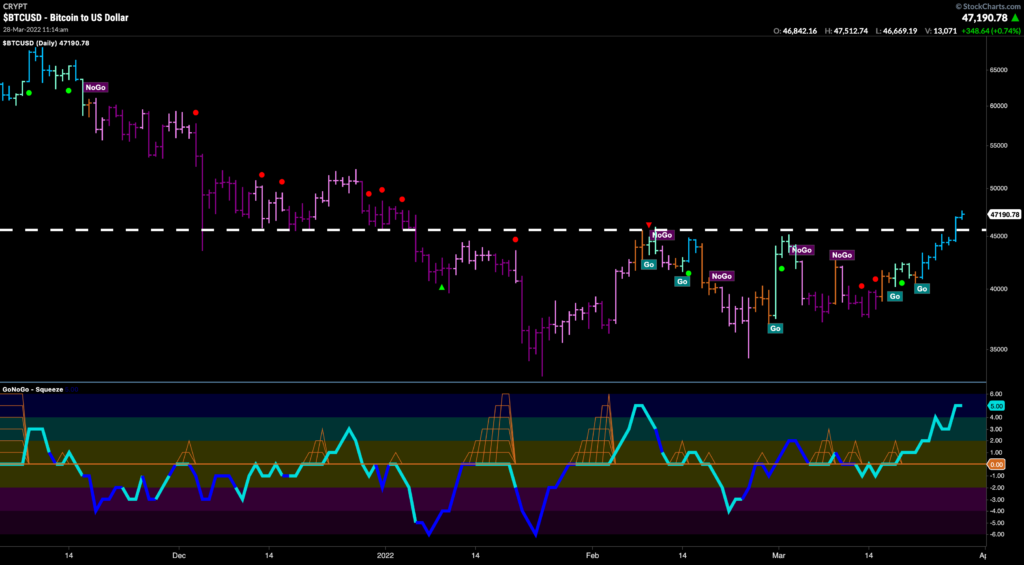The image size is (1024, 565).
Task: Click the Dec label on the time axis
Action: [179, 553]
